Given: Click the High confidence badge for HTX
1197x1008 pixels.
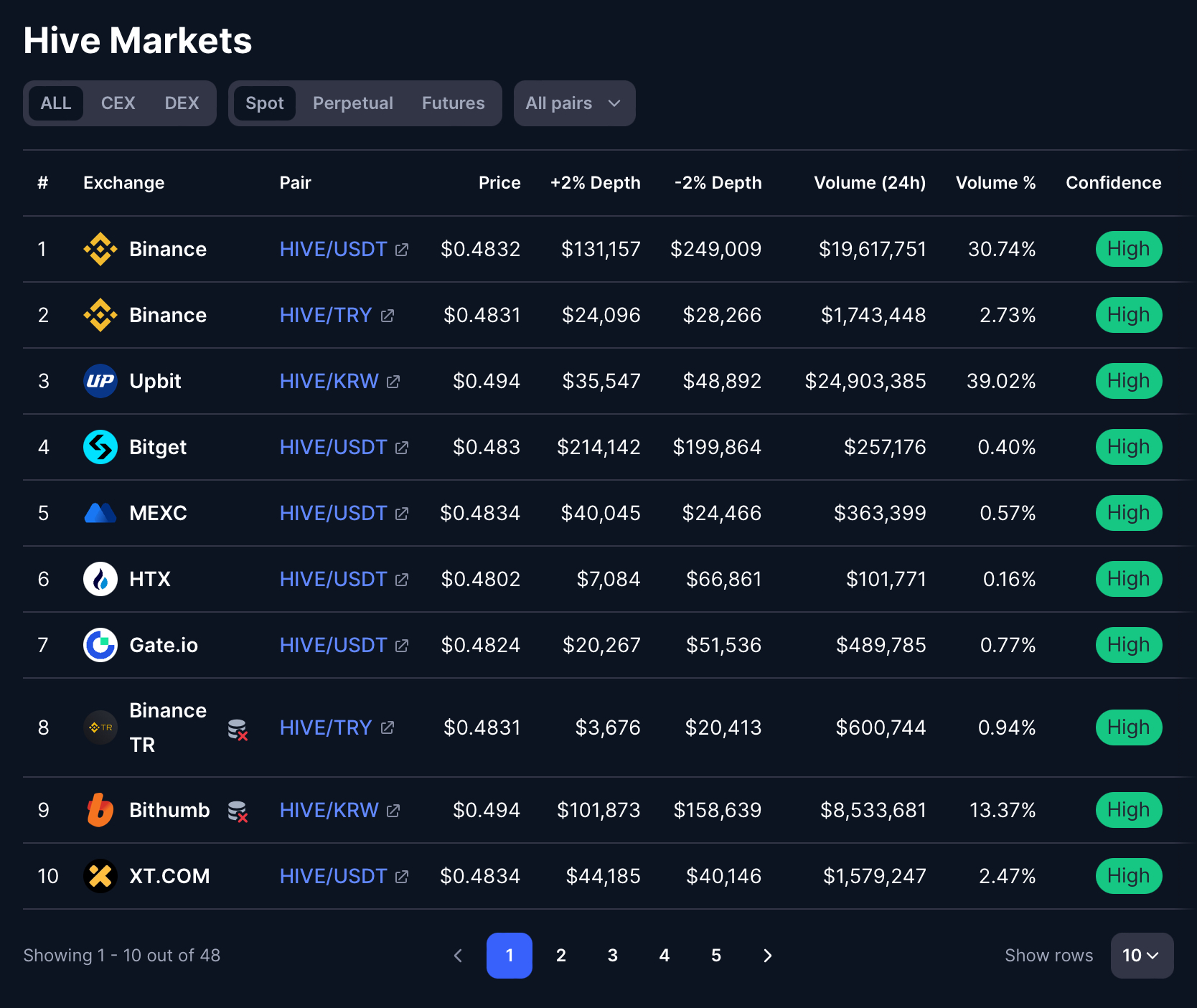Looking at the screenshot, I should (1129, 579).
